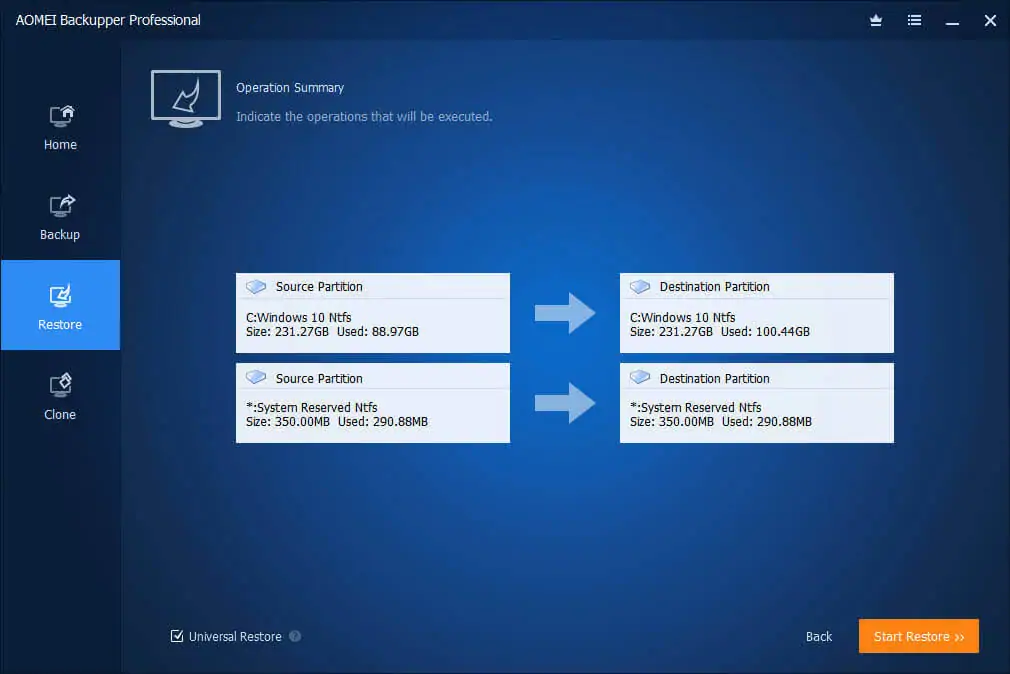Image resolution: width=1010 pixels, height=674 pixels.
Task: Click 'Indicate the operations that will be executed.' text
Action: click(364, 117)
